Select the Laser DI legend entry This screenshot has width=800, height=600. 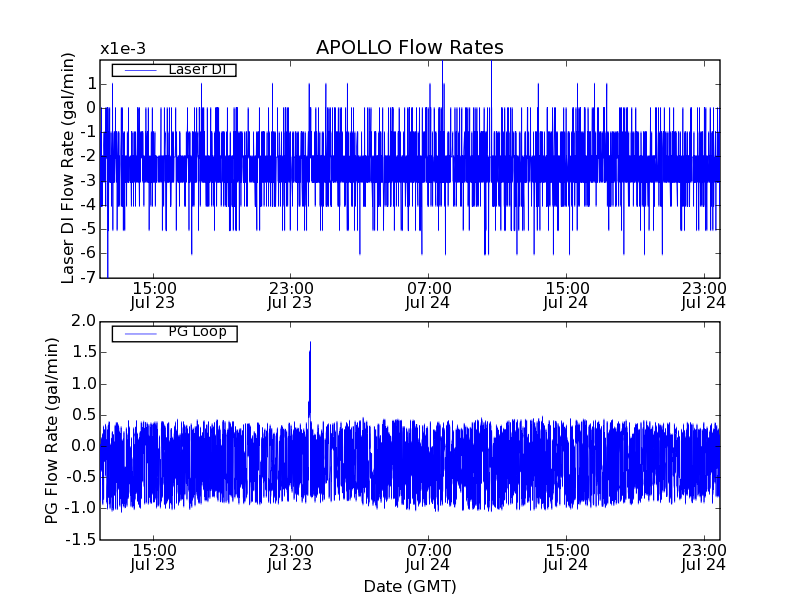[x=174, y=69]
